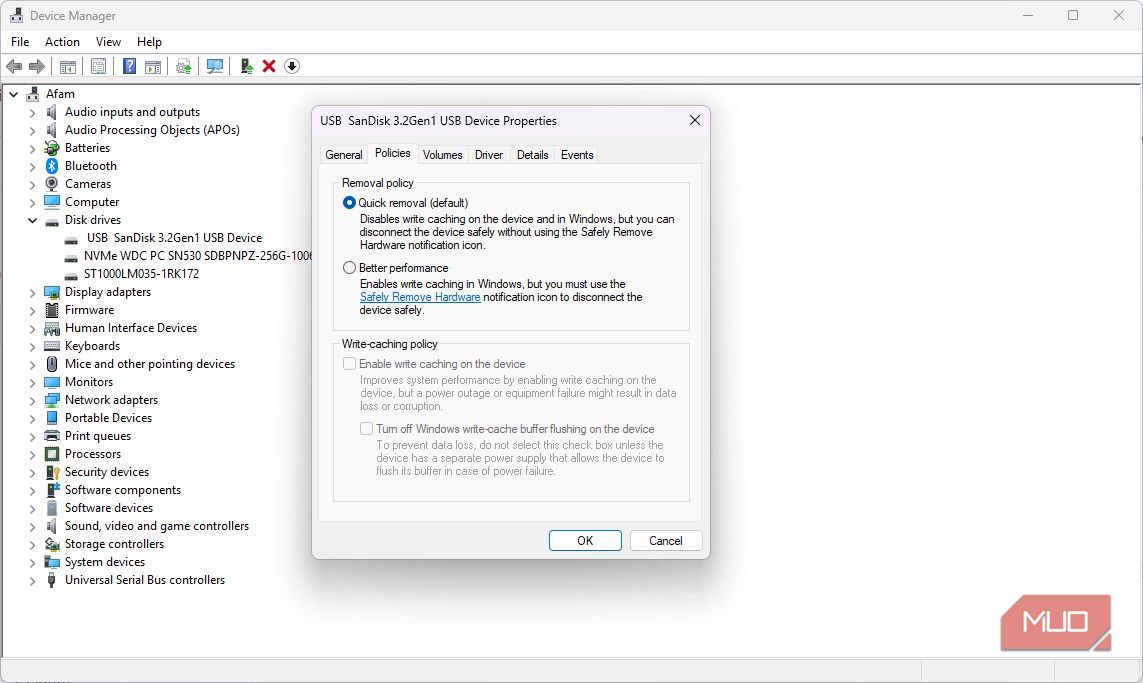This screenshot has height=683, width=1143.
Task: Click the red X Uninstall device icon
Action: [269, 66]
